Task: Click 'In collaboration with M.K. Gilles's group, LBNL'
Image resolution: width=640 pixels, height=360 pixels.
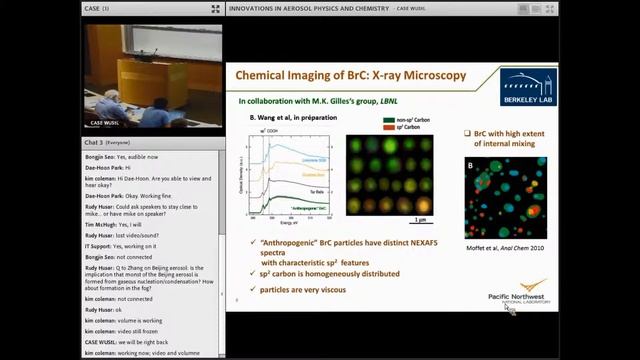Action: click(318, 101)
